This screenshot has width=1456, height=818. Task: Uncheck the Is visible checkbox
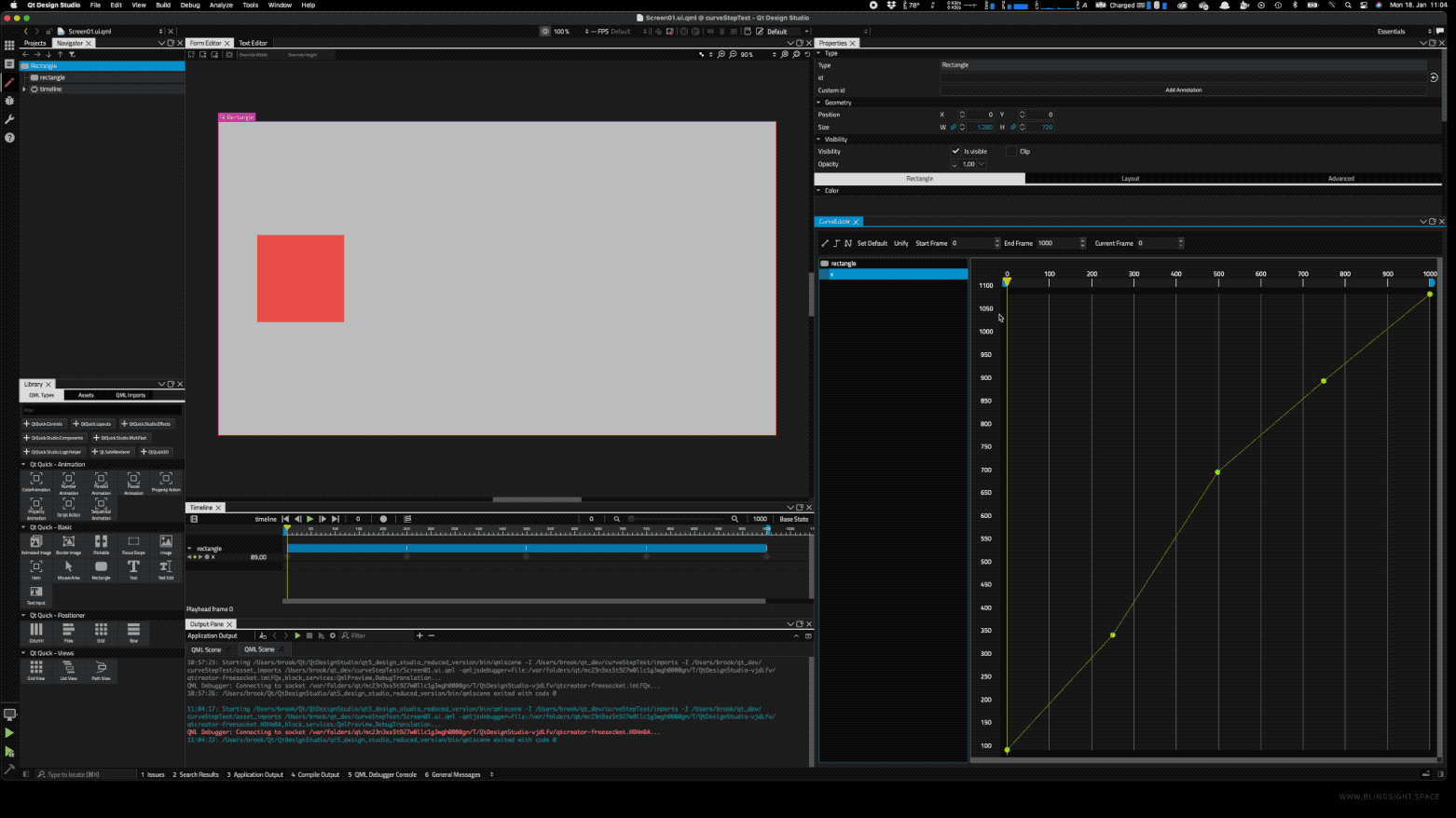point(955,151)
